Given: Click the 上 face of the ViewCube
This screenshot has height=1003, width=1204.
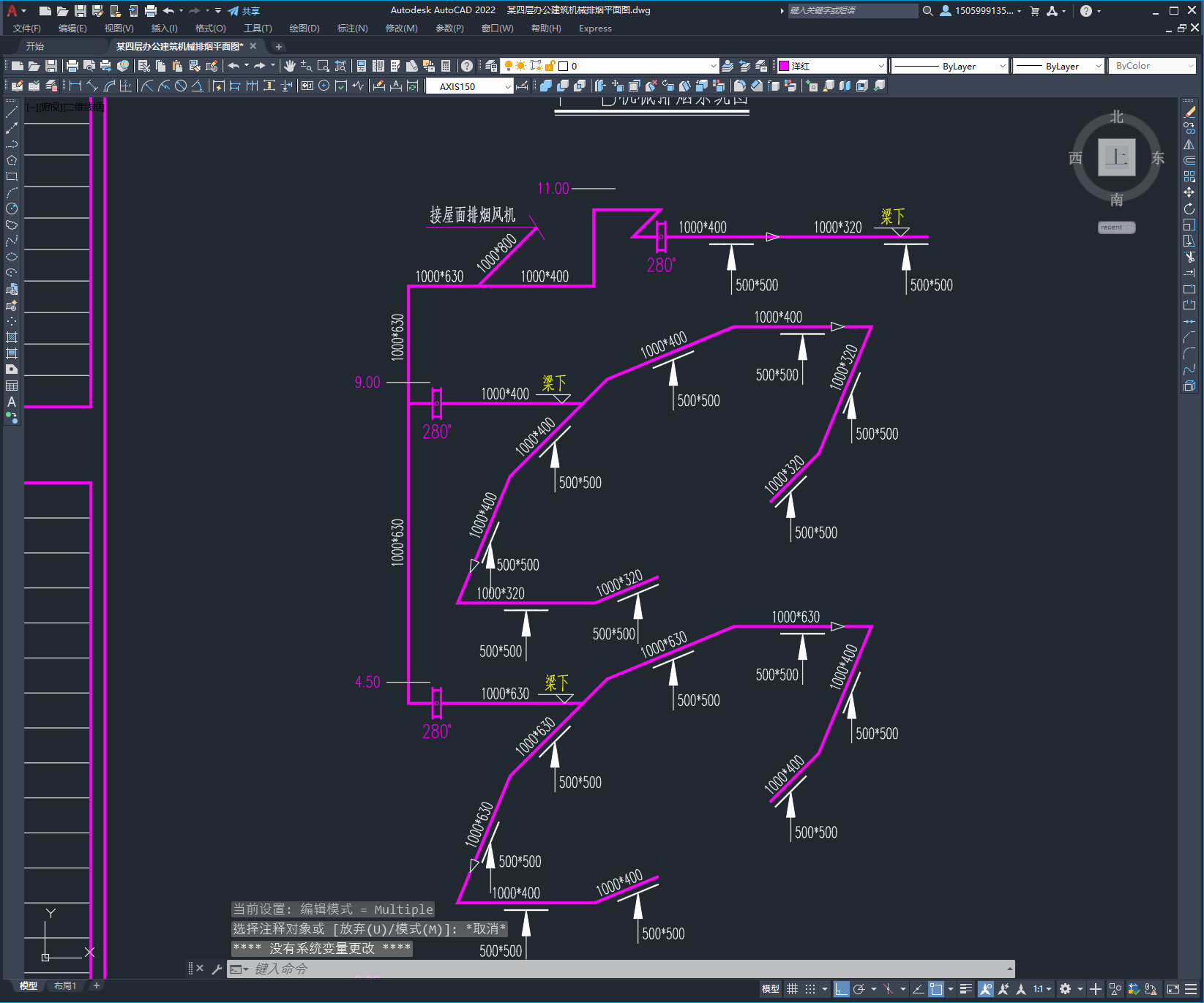Looking at the screenshot, I should 1116,157.
